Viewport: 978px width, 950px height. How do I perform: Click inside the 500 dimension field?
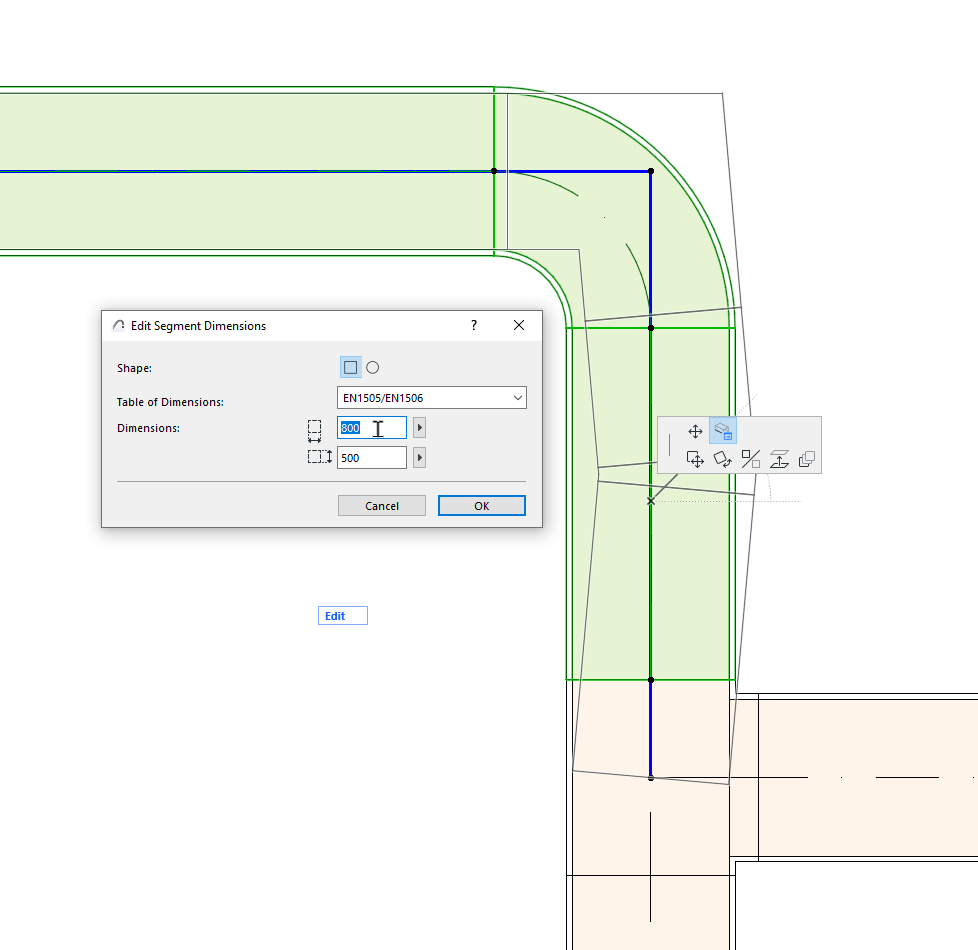pyautogui.click(x=371, y=457)
